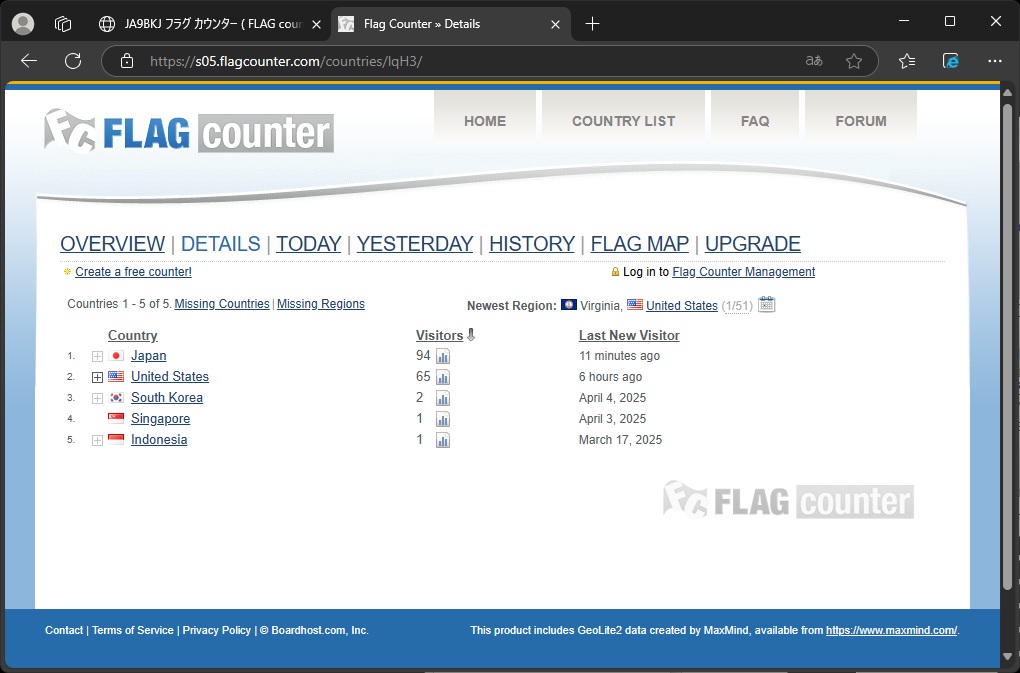1020x673 pixels.
Task: Sort by Visitors column header
Action: coord(439,336)
